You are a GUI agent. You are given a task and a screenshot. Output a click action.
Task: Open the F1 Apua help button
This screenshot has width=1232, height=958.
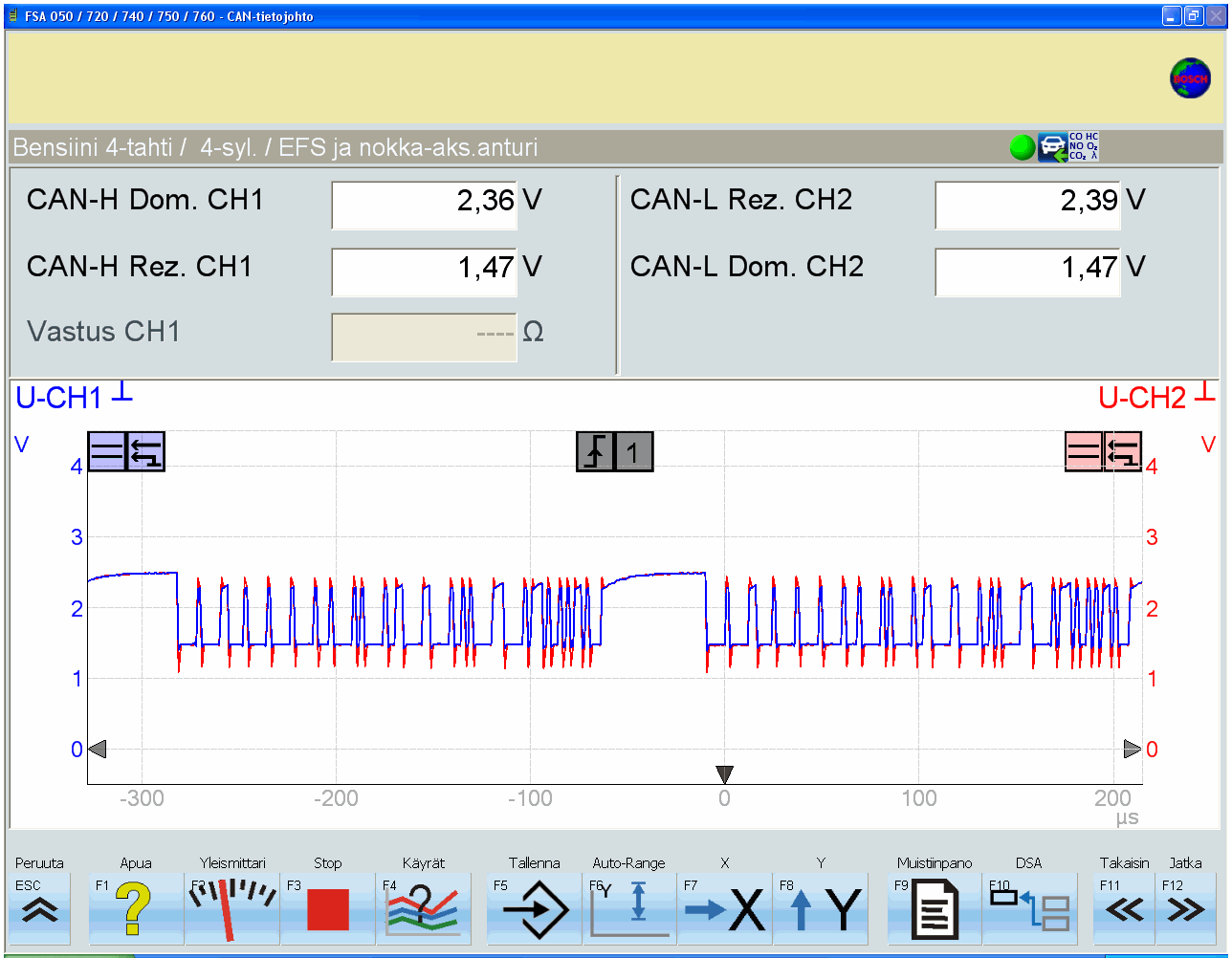click(x=137, y=908)
